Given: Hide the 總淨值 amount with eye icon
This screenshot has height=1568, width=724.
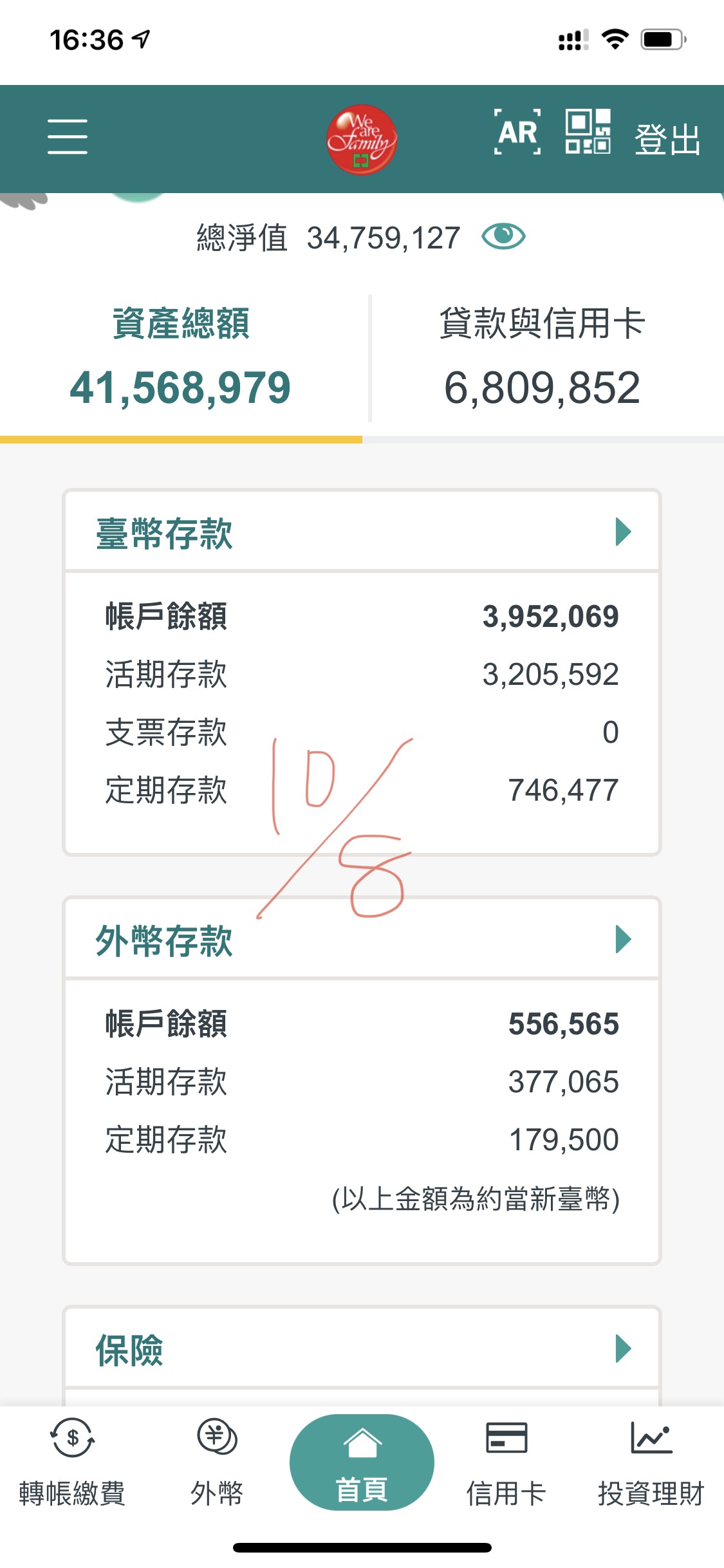Looking at the screenshot, I should [503, 237].
